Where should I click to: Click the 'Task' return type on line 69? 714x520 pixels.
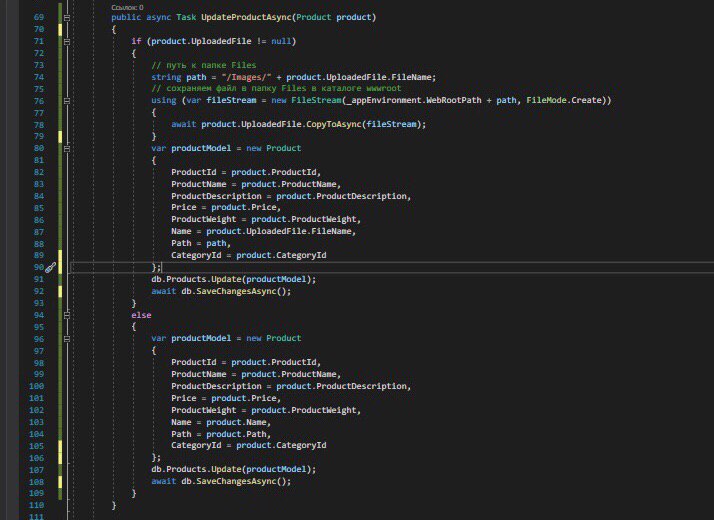[x=186, y=17]
